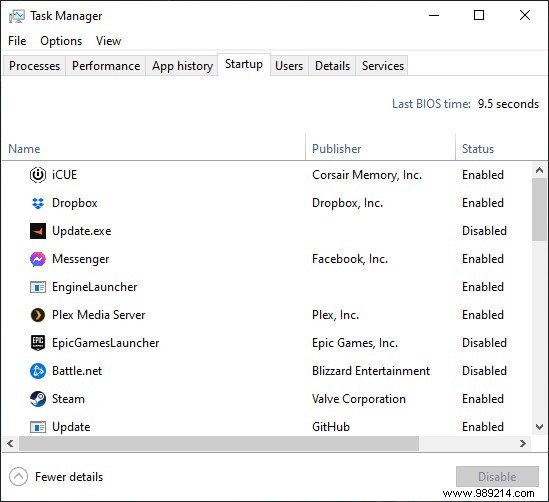This screenshot has height=502, width=549.
Task: Click the Dropbox, Inc. publisher cell
Action: click(347, 203)
